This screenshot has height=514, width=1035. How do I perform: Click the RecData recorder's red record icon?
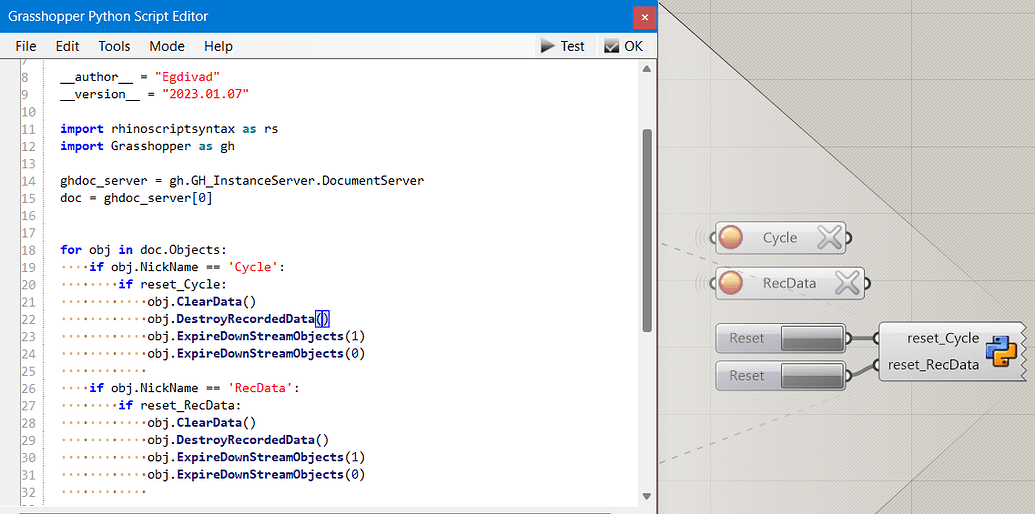pyautogui.click(x=731, y=283)
